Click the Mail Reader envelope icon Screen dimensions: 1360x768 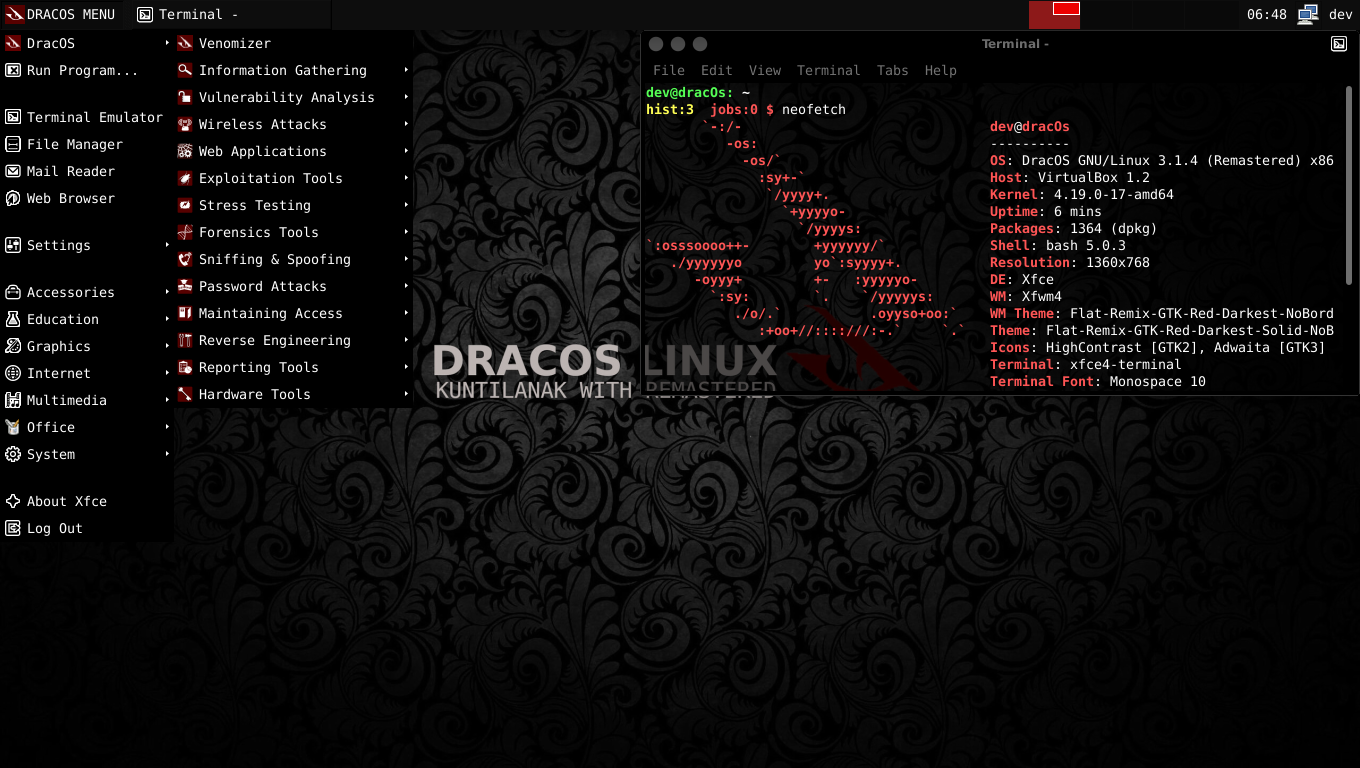[x=13, y=171]
